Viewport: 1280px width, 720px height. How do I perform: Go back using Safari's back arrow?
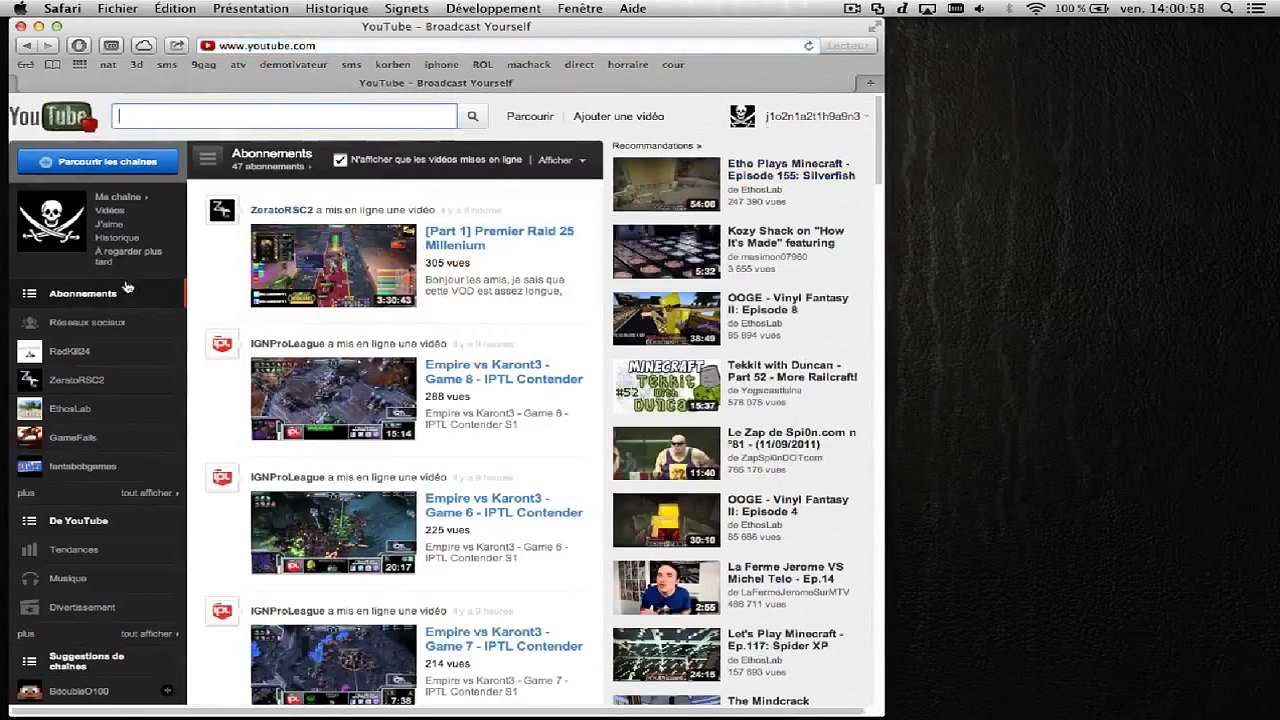[27, 46]
